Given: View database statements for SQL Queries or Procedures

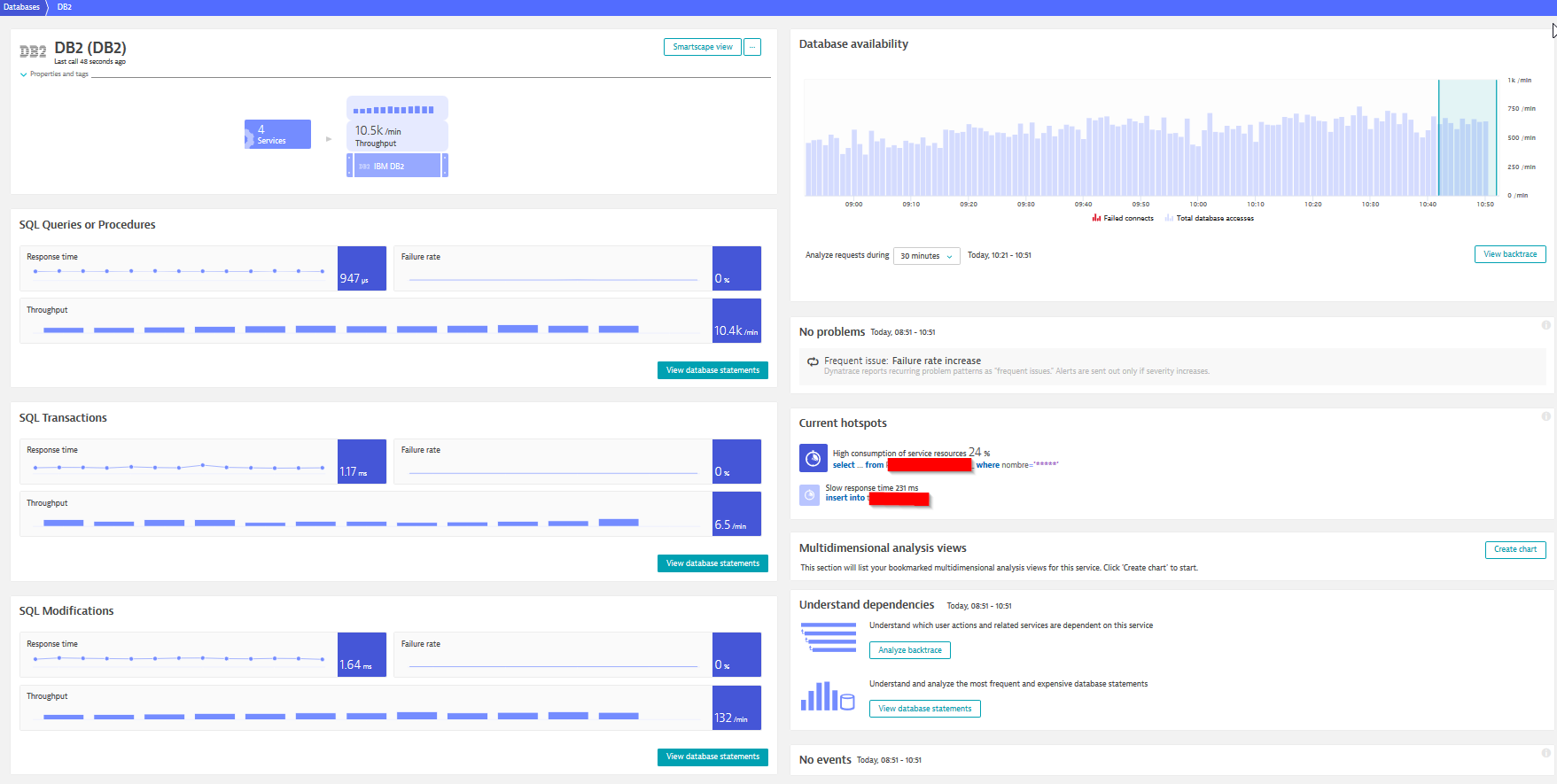Looking at the screenshot, I should click(x=712, y=370).
